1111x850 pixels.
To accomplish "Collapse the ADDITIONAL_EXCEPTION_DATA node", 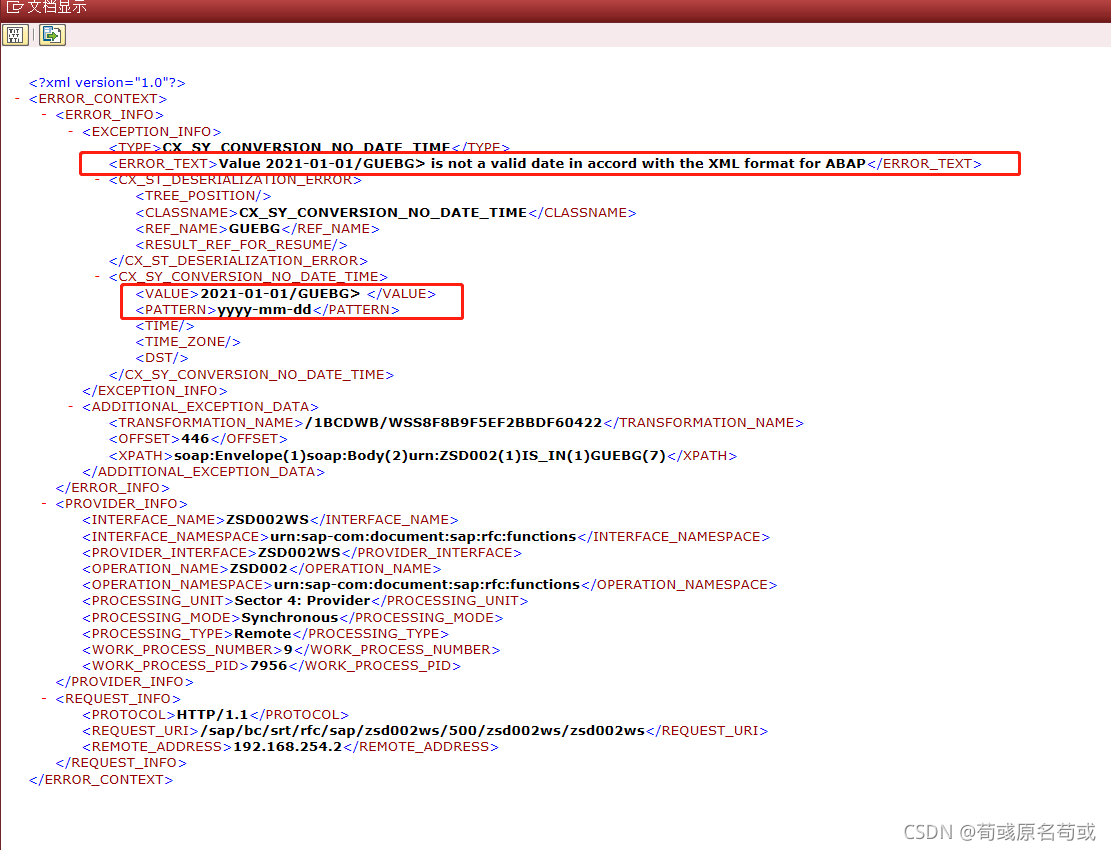I will [70, 406].
